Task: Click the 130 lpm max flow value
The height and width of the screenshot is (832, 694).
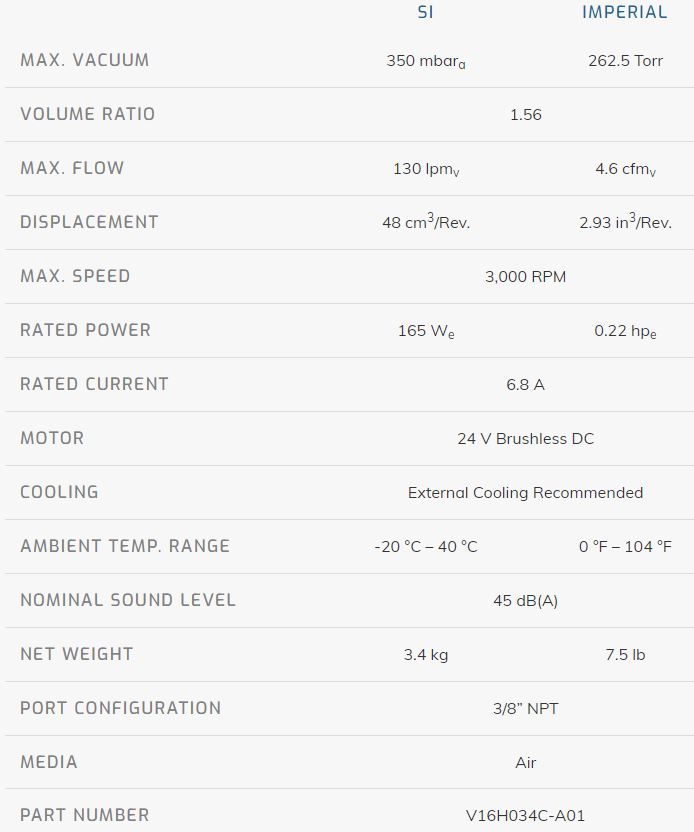Action: pos(426,169)
